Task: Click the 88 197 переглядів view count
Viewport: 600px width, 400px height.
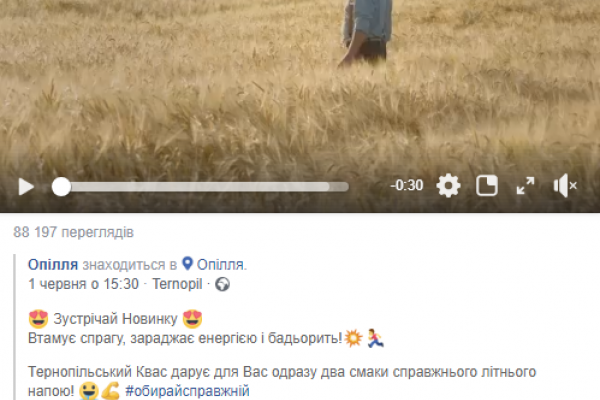Action: (x=73, y=232)
